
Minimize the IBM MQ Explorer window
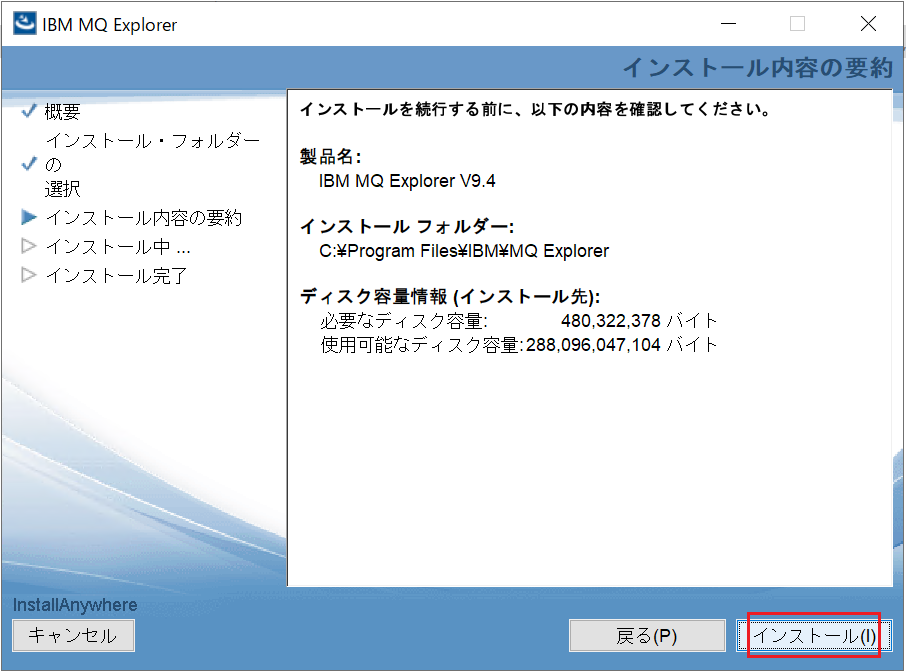click(x=729, y=24)
